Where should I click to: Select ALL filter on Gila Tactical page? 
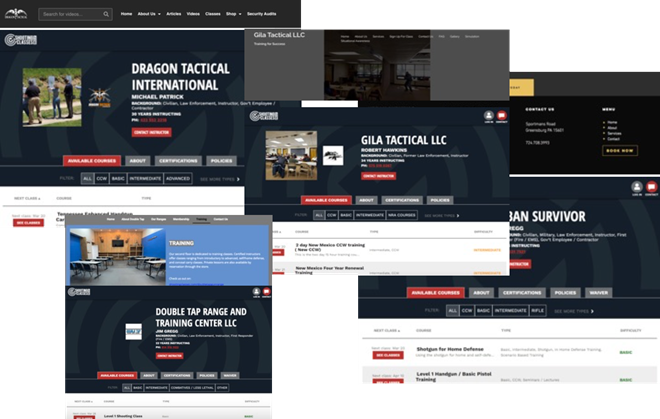[319, 215]
